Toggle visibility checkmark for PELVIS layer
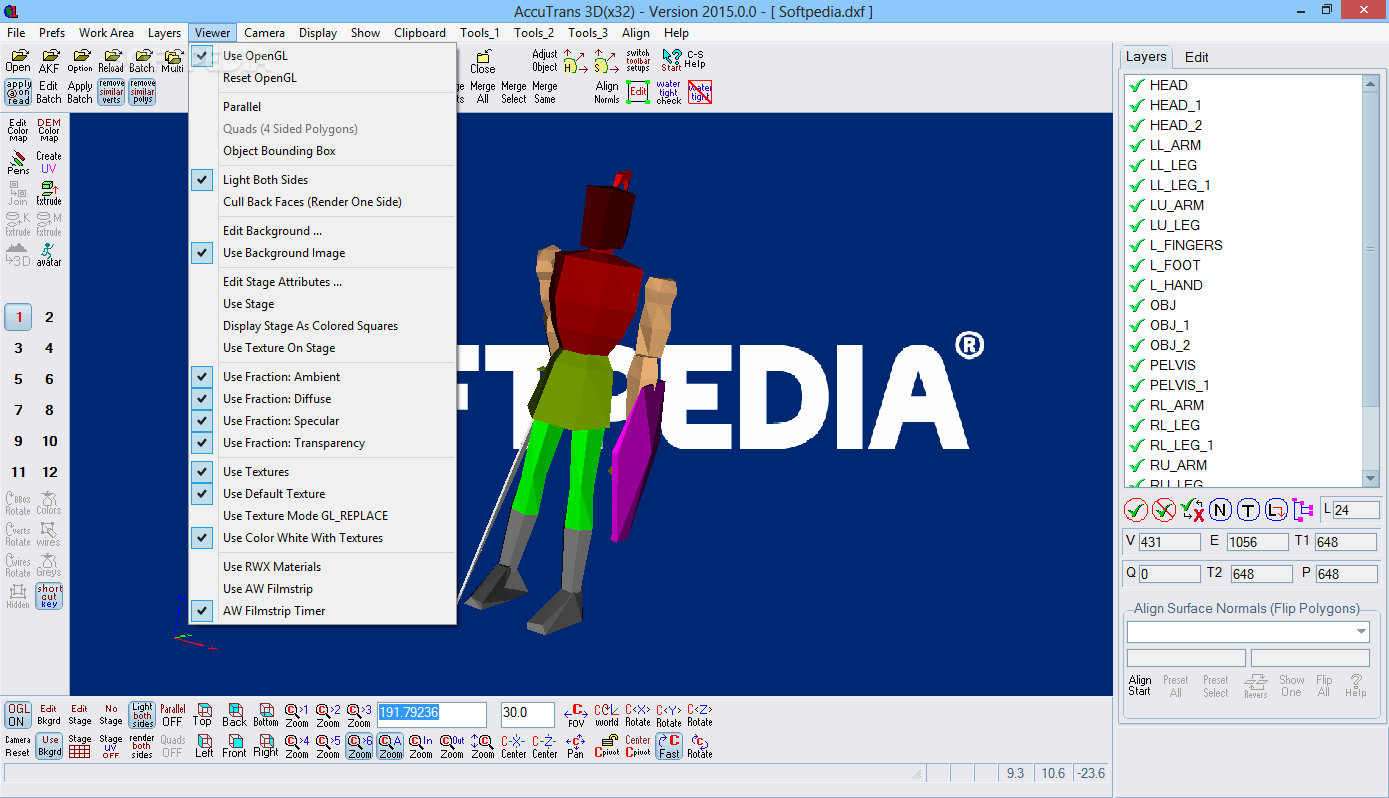 (x=1136, y=365)
